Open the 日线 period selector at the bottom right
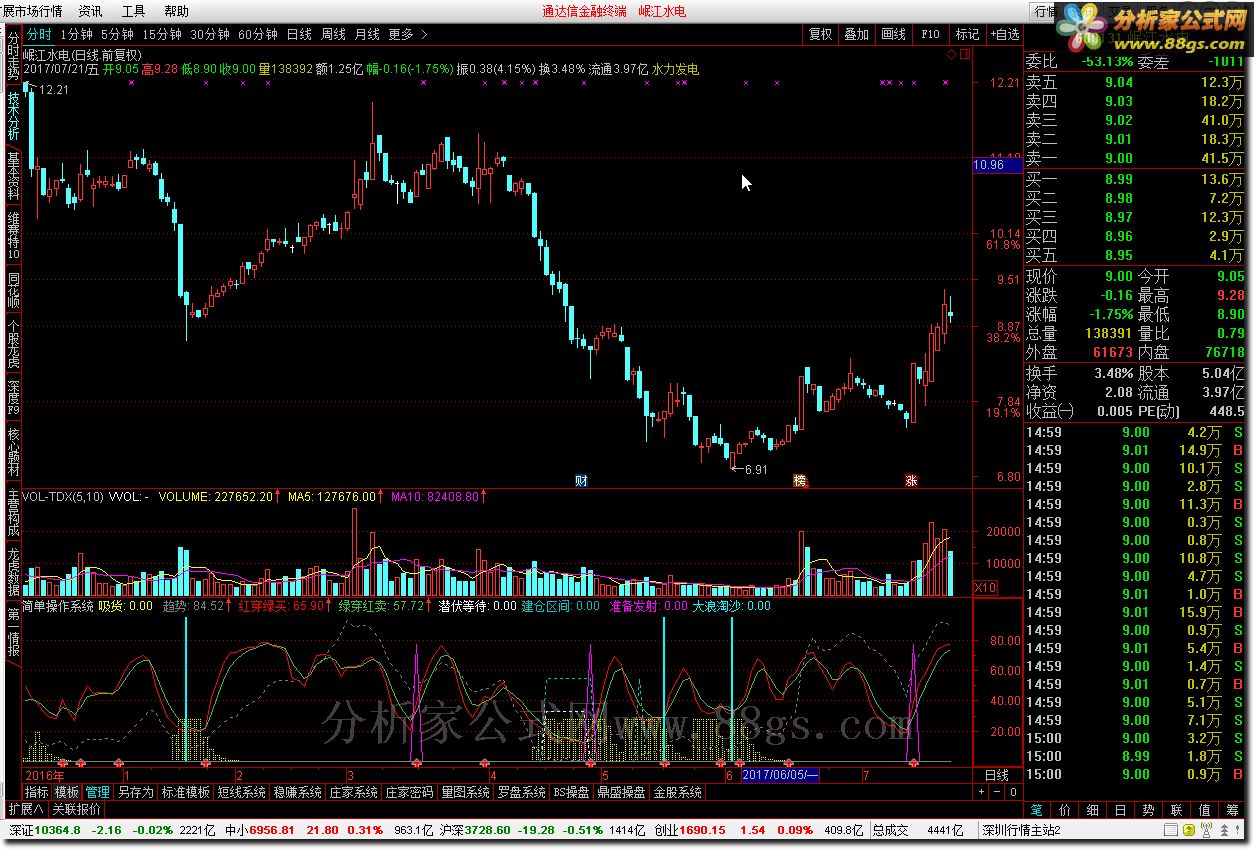The width and height of the screenshot is (1256, 850). click(x=997, y=775)
